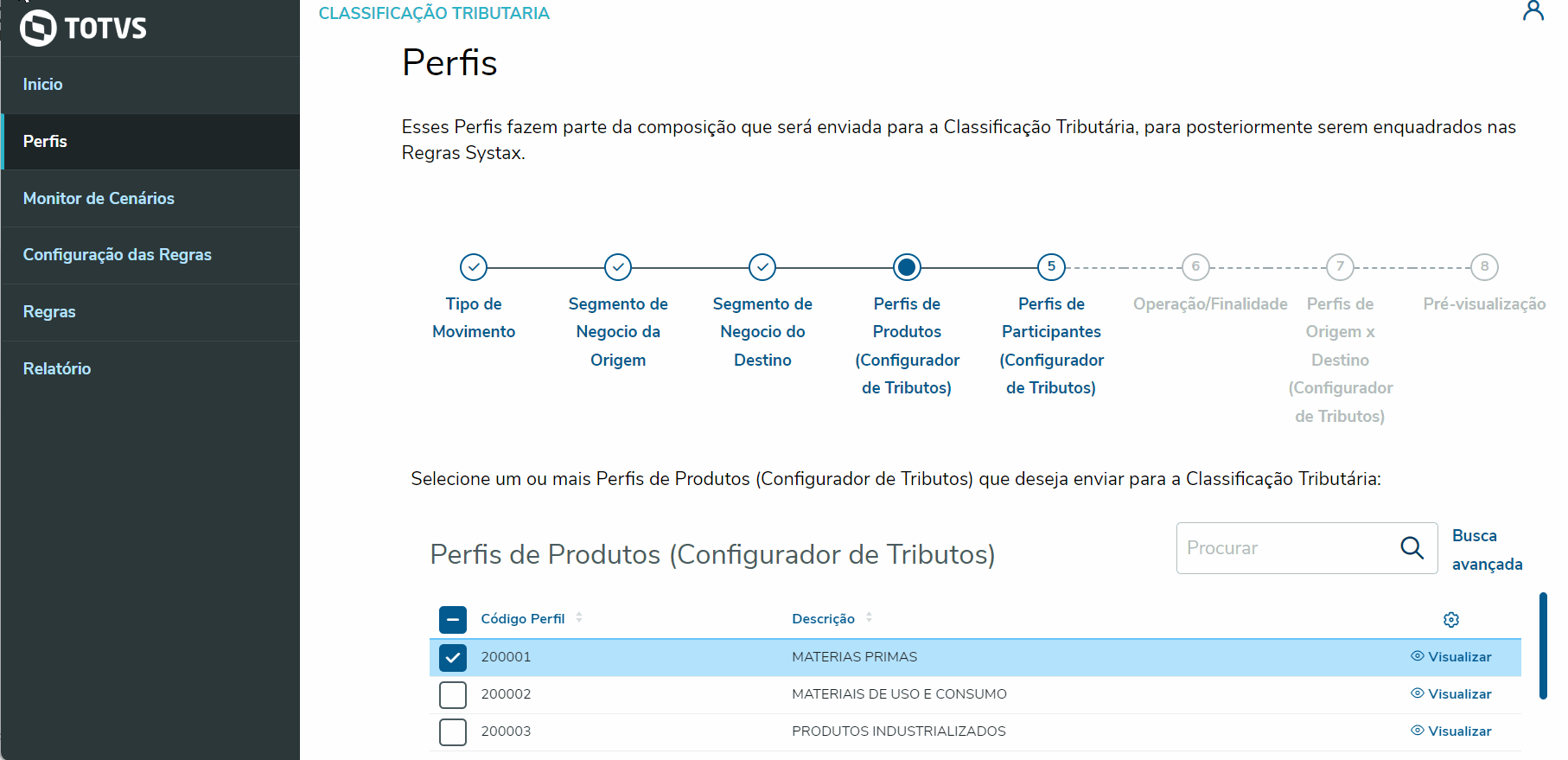Check the checkbox for profile 200003
The height and width of the screenshot is (760, 1568).
click(453, 732)
